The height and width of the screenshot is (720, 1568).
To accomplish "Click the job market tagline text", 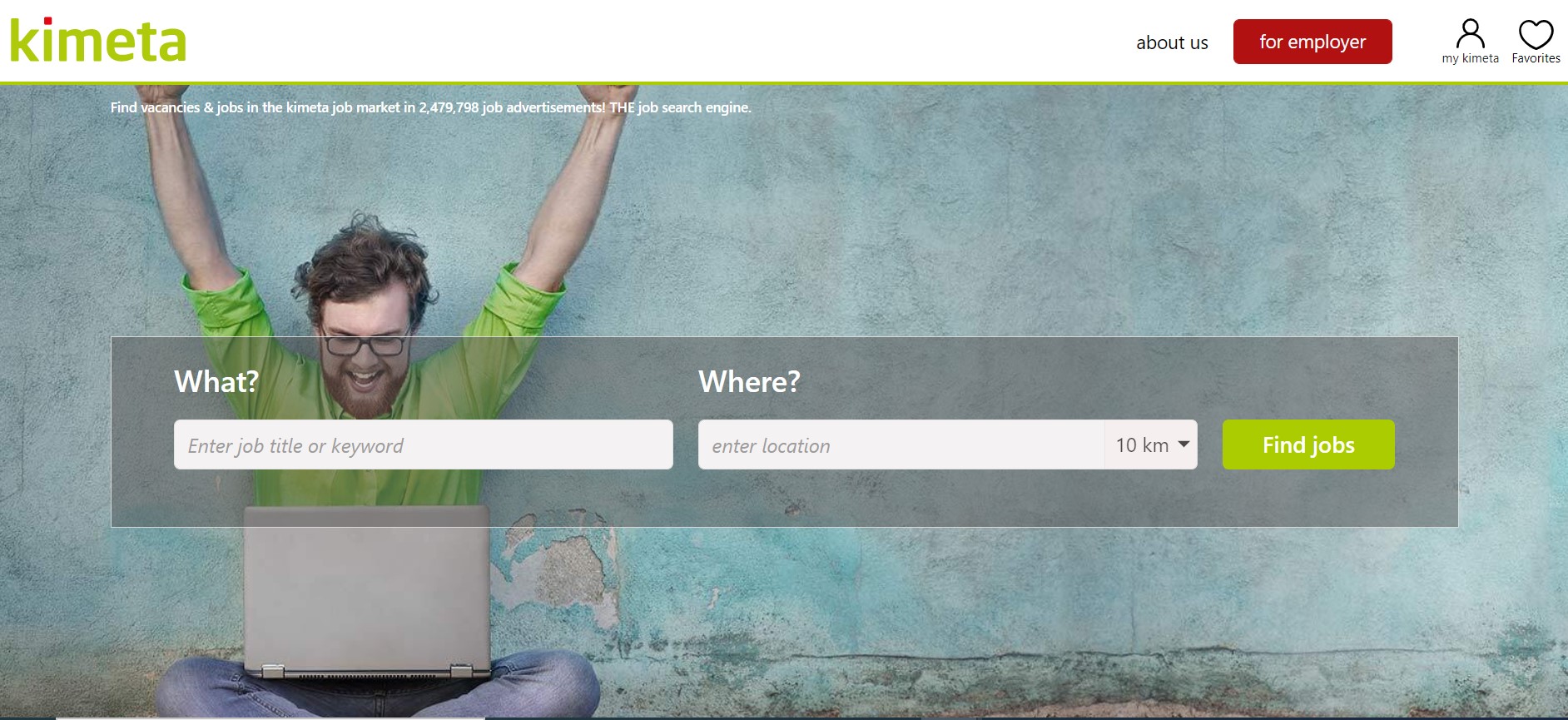I will [430, 107].
